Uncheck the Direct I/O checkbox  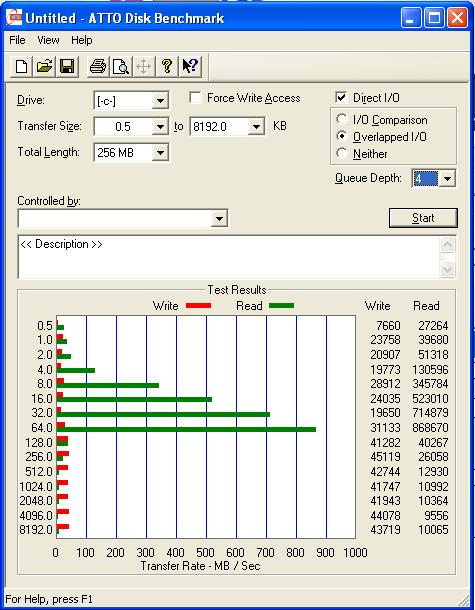coord(341,97)
